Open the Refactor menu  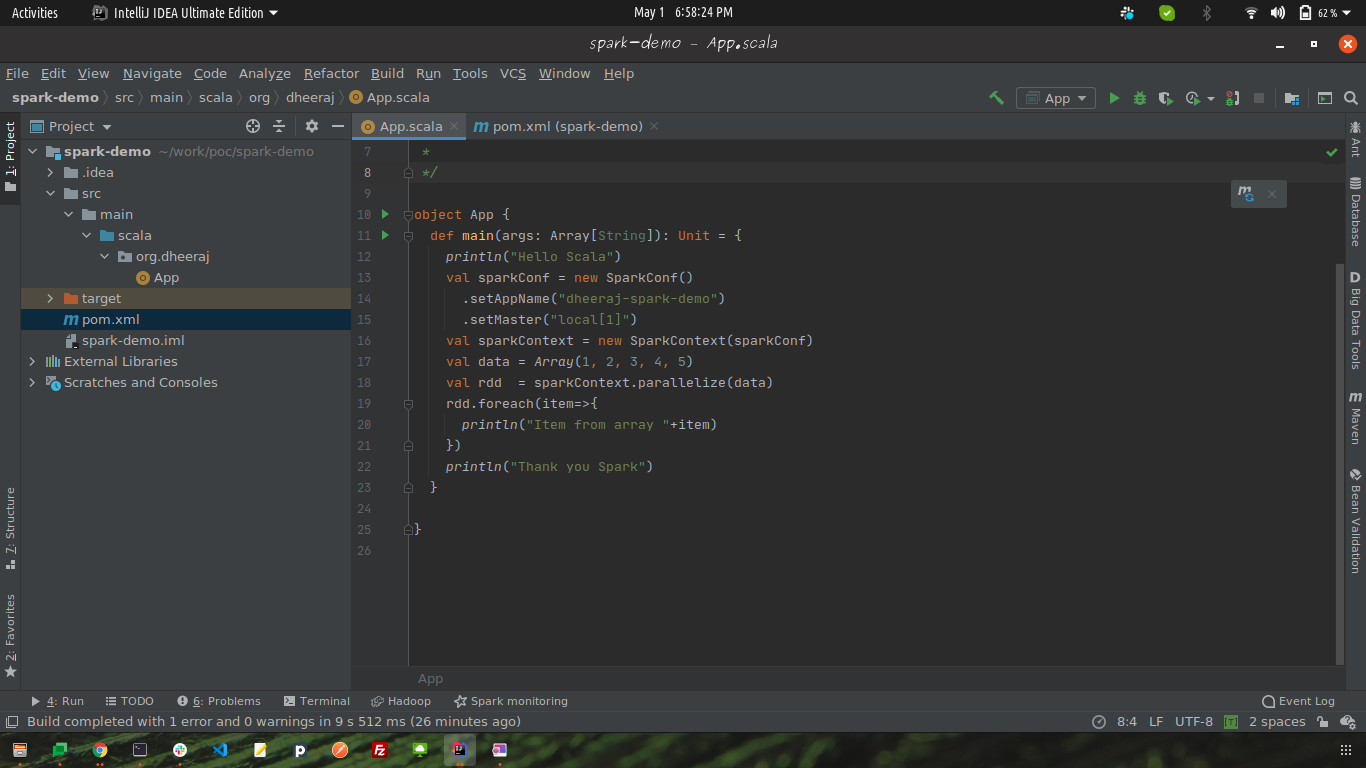331,73
